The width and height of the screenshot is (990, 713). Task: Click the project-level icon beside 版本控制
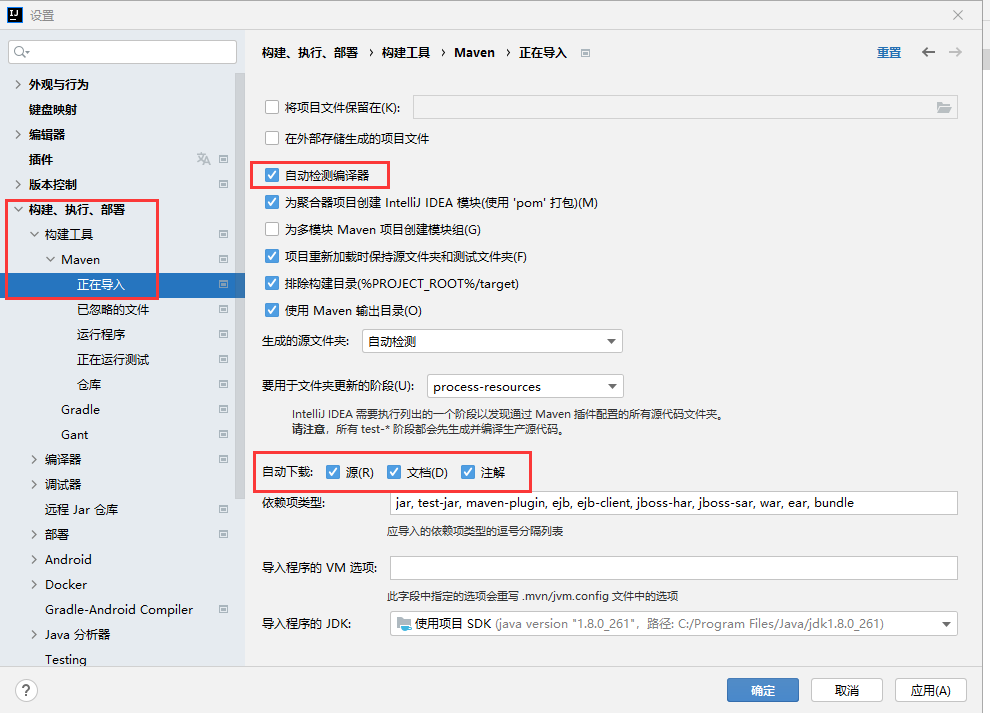point(223,184)
